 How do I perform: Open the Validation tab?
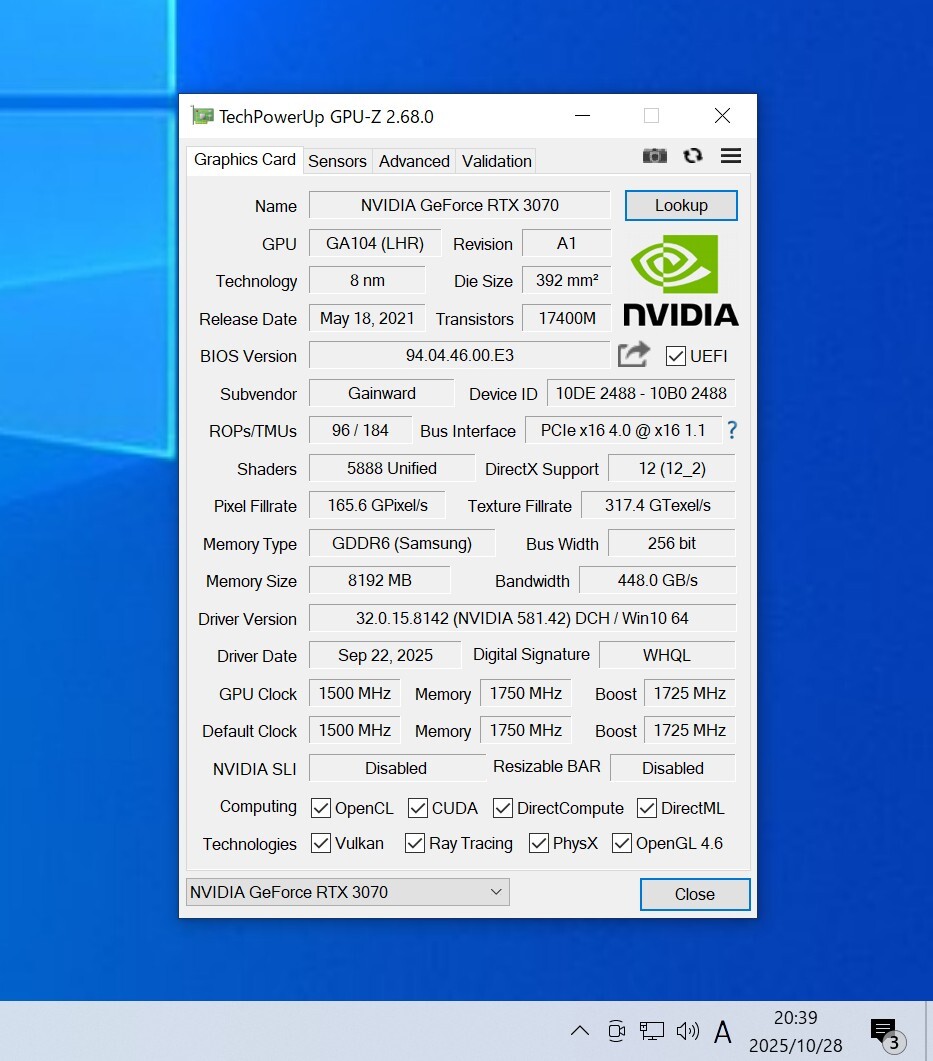tap(496, 161)
